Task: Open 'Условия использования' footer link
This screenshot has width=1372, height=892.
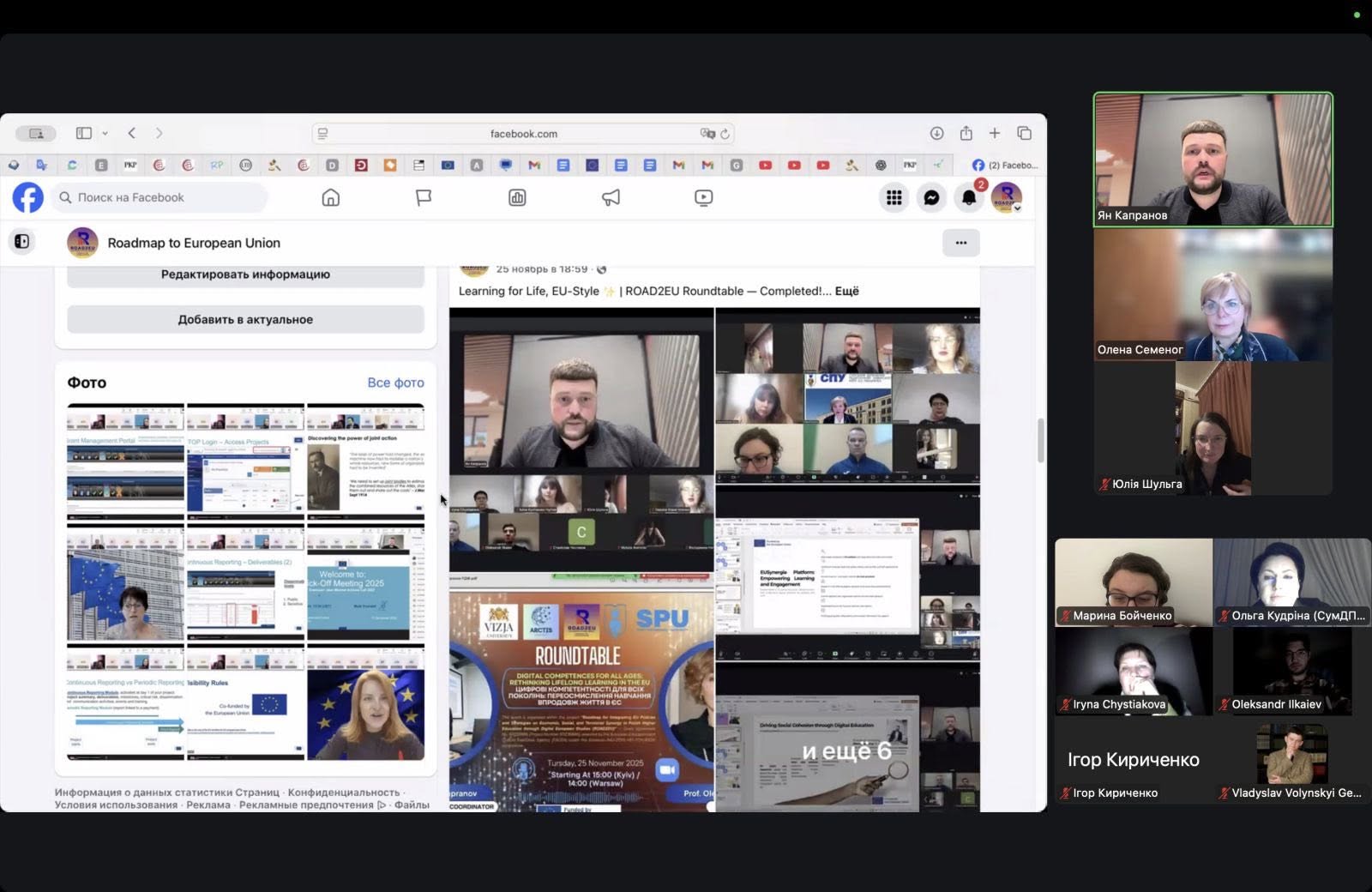Action: [x=116, y=805]
